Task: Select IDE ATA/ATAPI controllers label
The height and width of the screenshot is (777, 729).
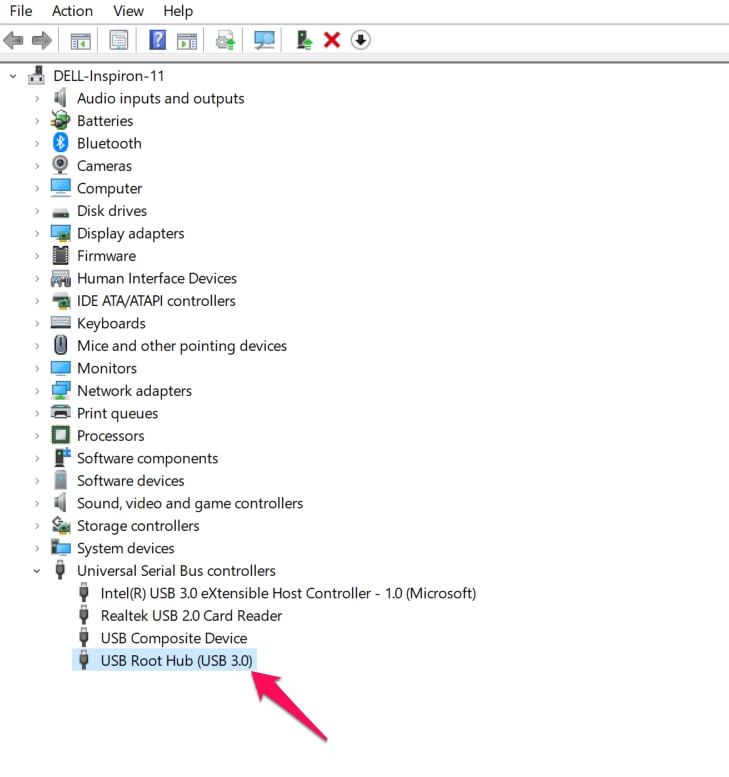Action: [156, 301]
